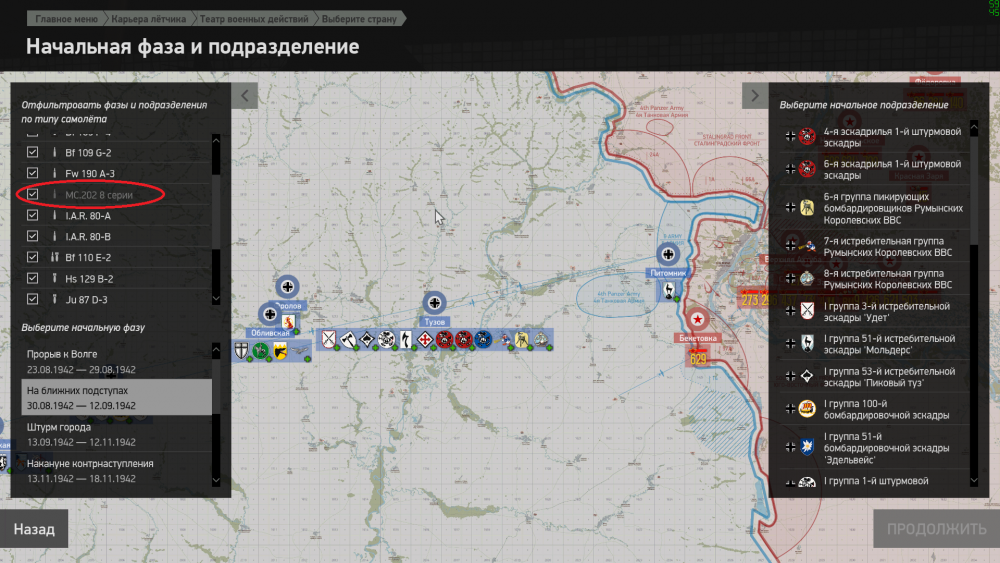
Task: Choose the yellow-black shield emblem at Обливская
Action: [279, 351]
